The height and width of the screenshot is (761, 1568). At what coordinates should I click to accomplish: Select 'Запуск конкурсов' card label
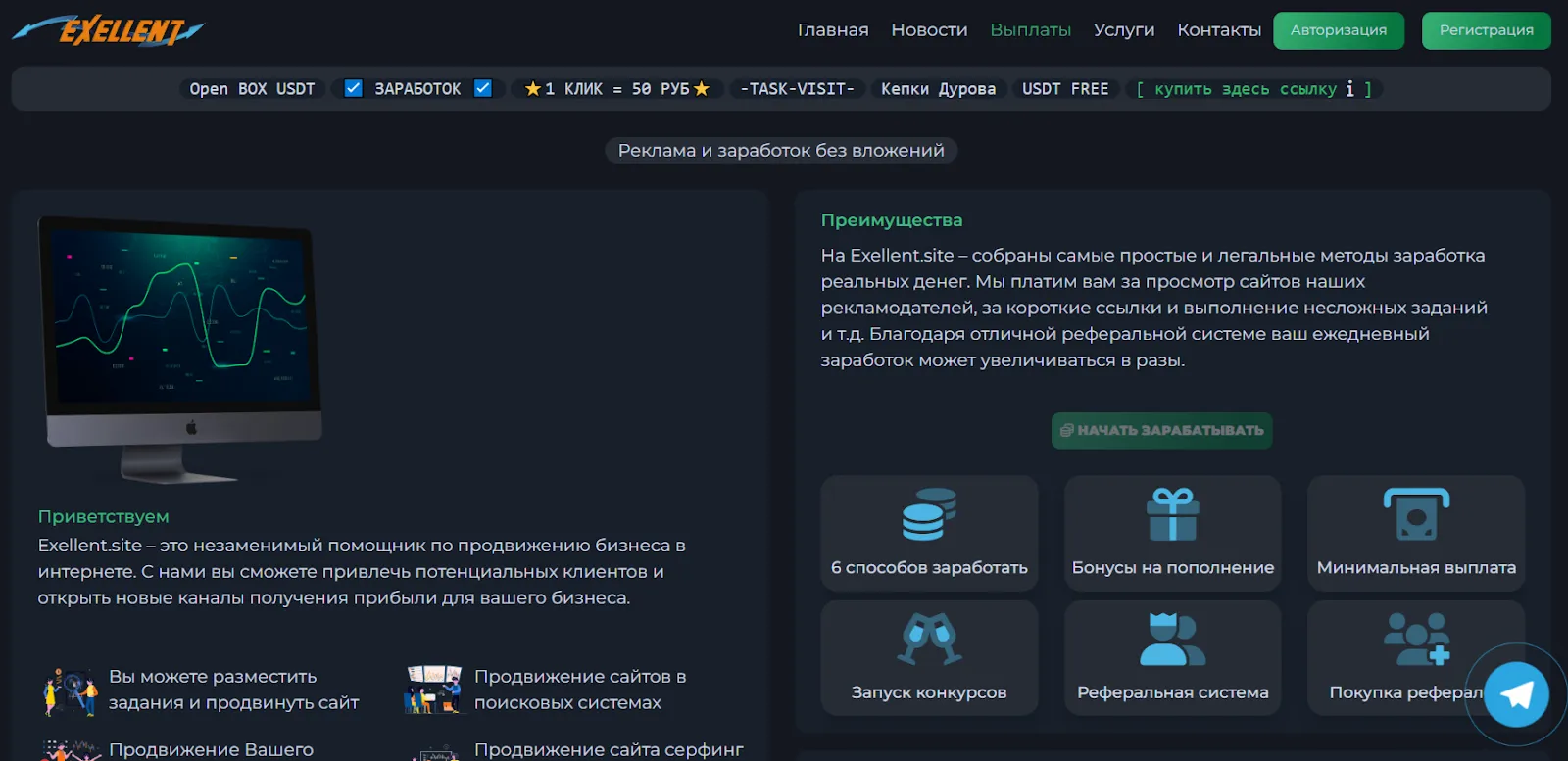pyautogui.click(x=929, y=691)
